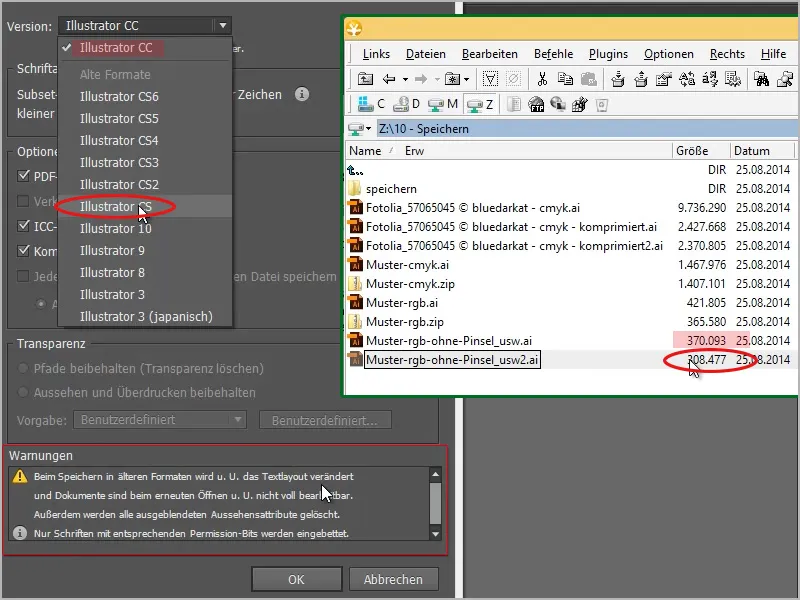The image size is (800, 600).
Task: Click the scissors cut icon
Action: (542, 79)
